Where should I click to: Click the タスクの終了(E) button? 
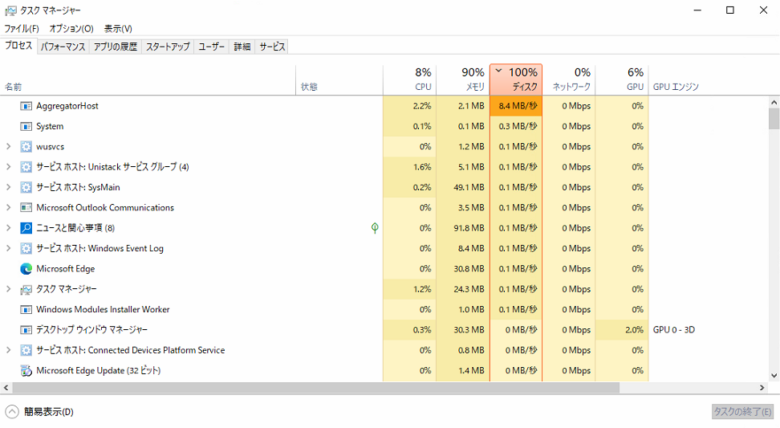[743, 412]
